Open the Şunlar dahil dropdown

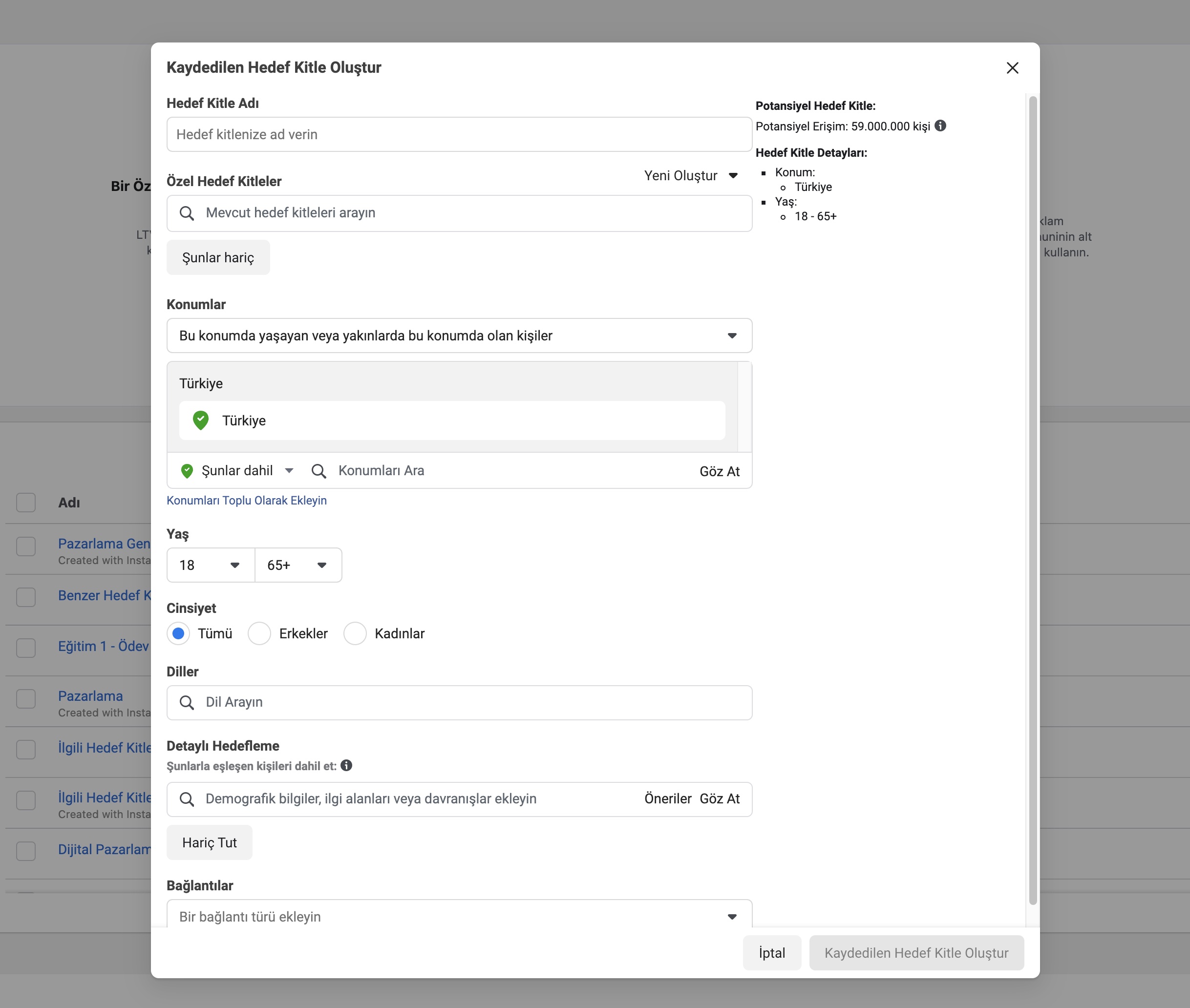(237, 471)
